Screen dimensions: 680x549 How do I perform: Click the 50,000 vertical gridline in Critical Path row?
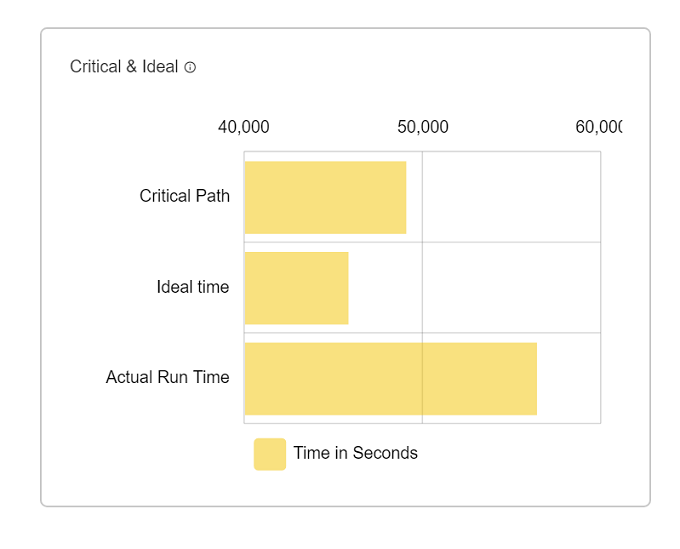[422, 197]
